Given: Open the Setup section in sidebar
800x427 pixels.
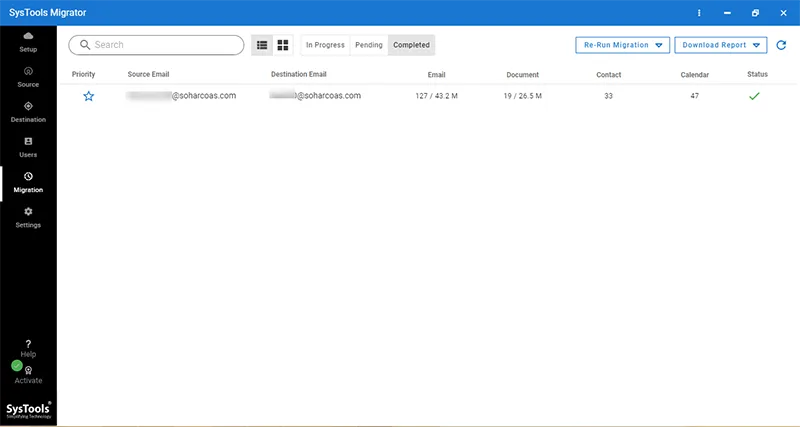Looking at the screenshot, I should pyautogui.click(x=28, y=42).
